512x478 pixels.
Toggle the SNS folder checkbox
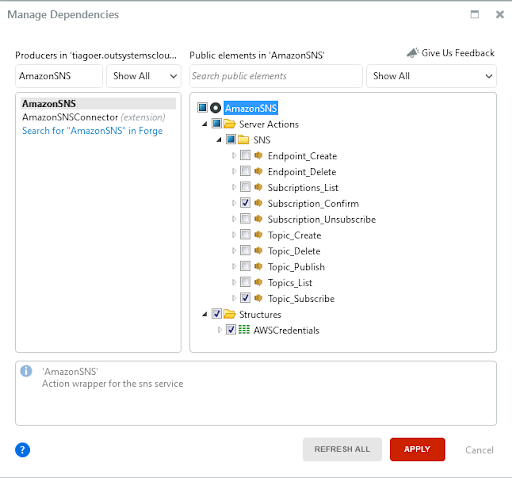tap(231, 139)
